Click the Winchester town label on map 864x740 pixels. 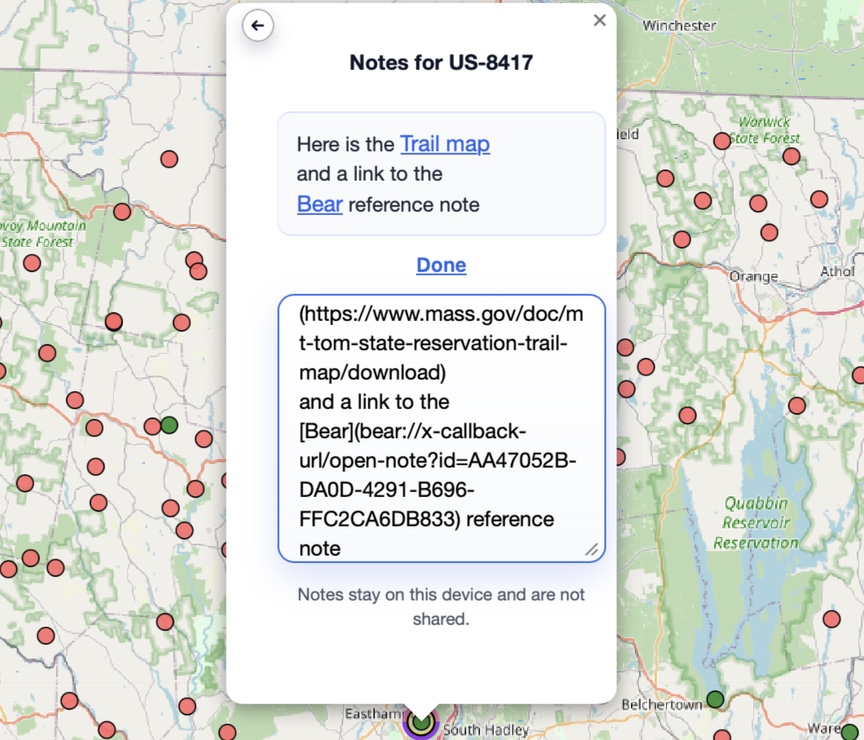pyautogui.click(x=679, y=25)
